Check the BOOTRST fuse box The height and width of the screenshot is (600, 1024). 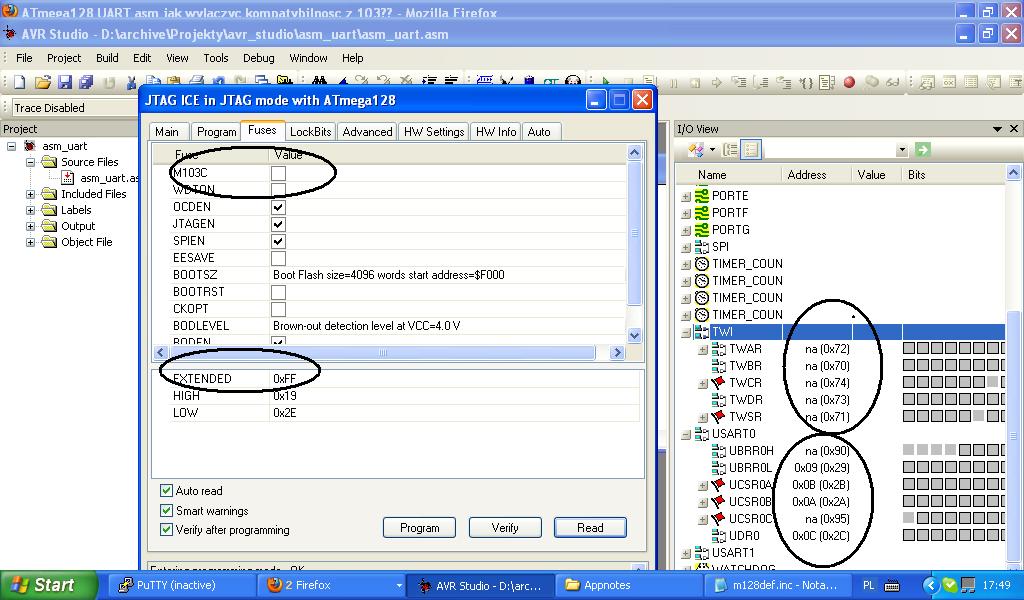pos(278,292)
